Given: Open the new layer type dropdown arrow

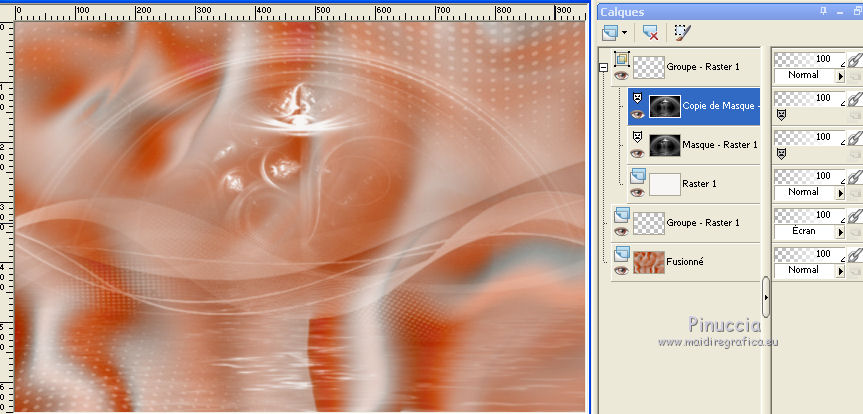Looking at the screenshot, I should click(x=624, y=33).
